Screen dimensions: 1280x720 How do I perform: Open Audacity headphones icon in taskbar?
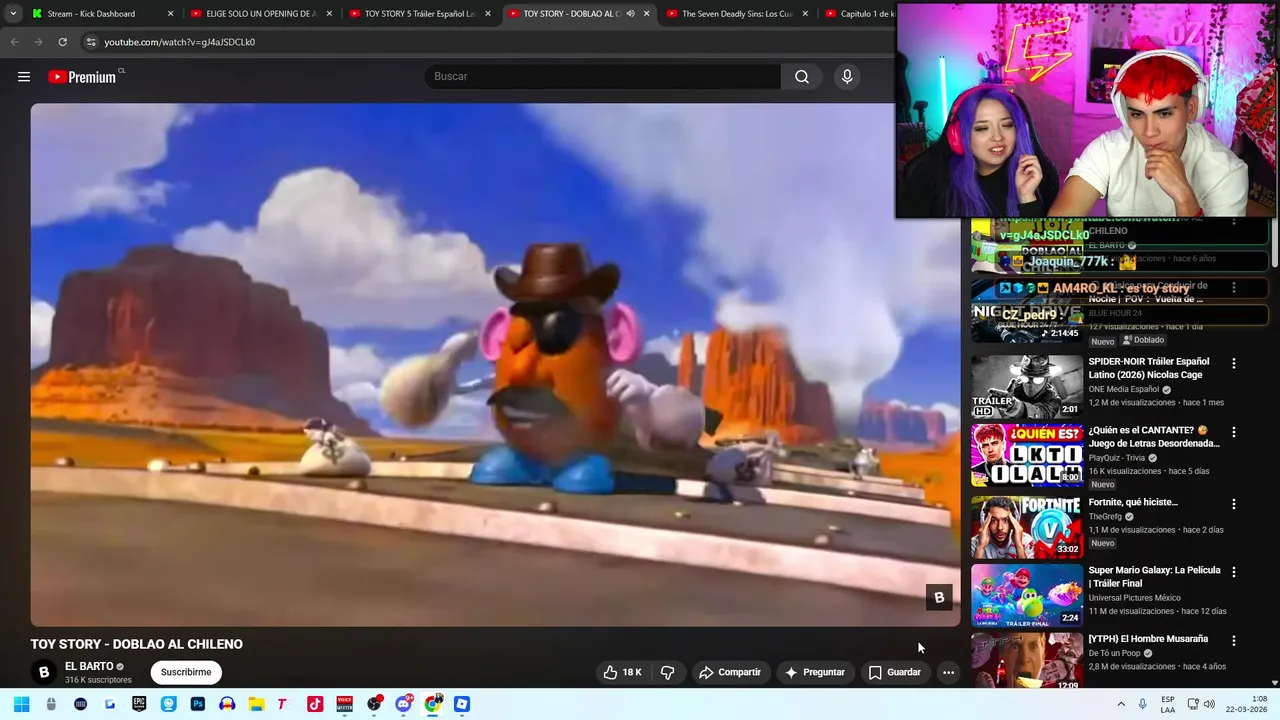pyautogui.click(x=227, y=704)
